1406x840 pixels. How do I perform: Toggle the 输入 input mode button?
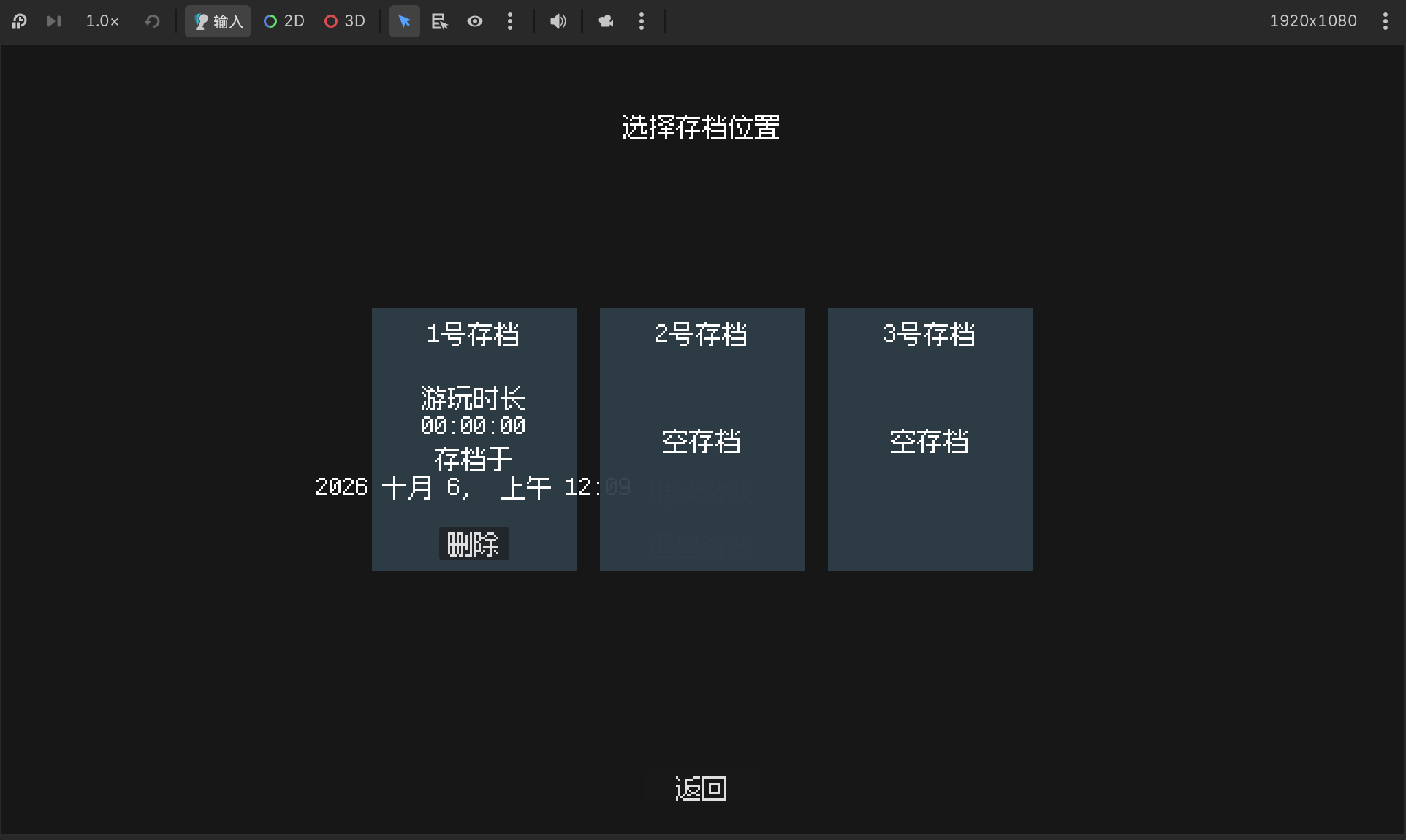(218, 21)
